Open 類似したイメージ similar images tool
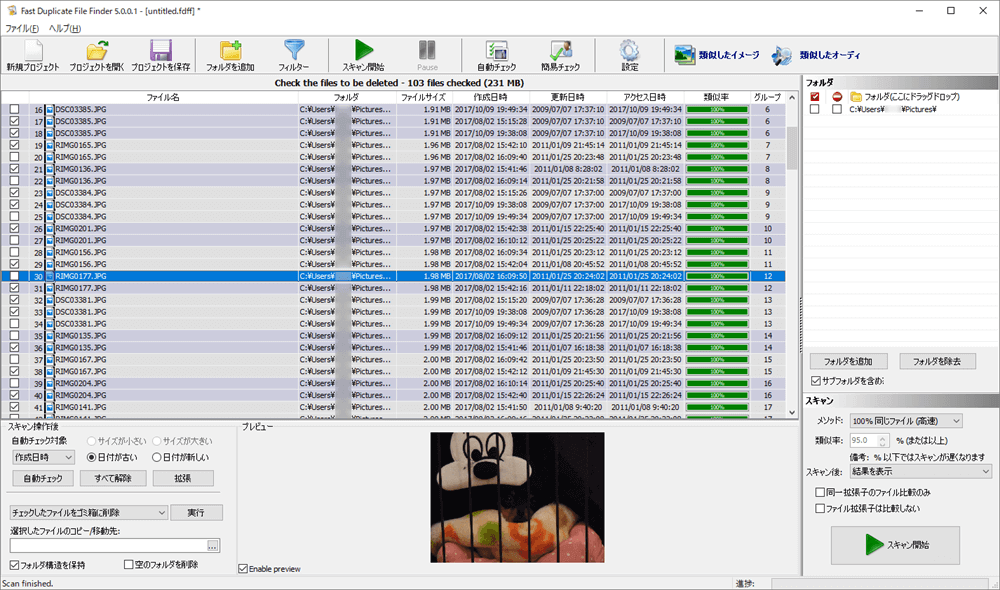Viewport: 1000px width, 590px height. point(717,55)
